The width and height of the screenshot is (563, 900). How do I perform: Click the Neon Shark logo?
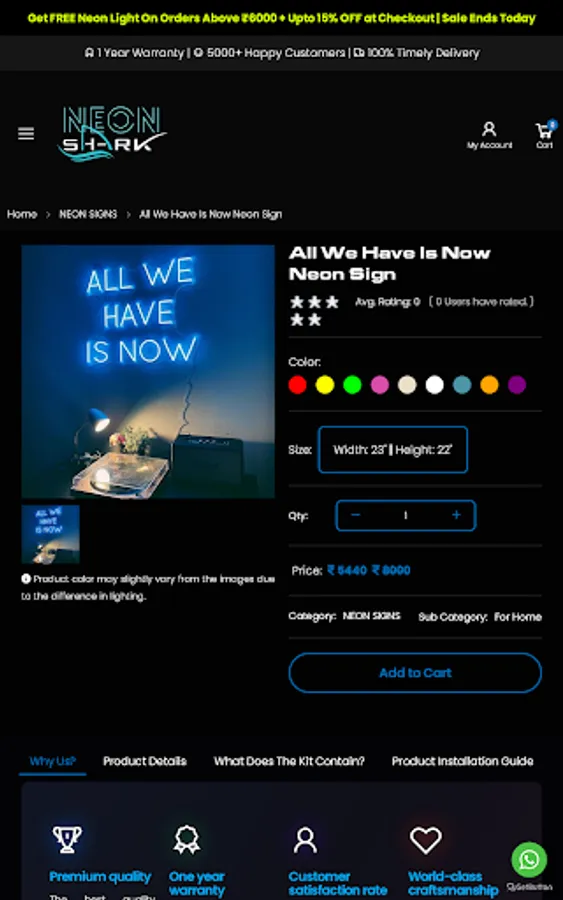coord(112,133)
